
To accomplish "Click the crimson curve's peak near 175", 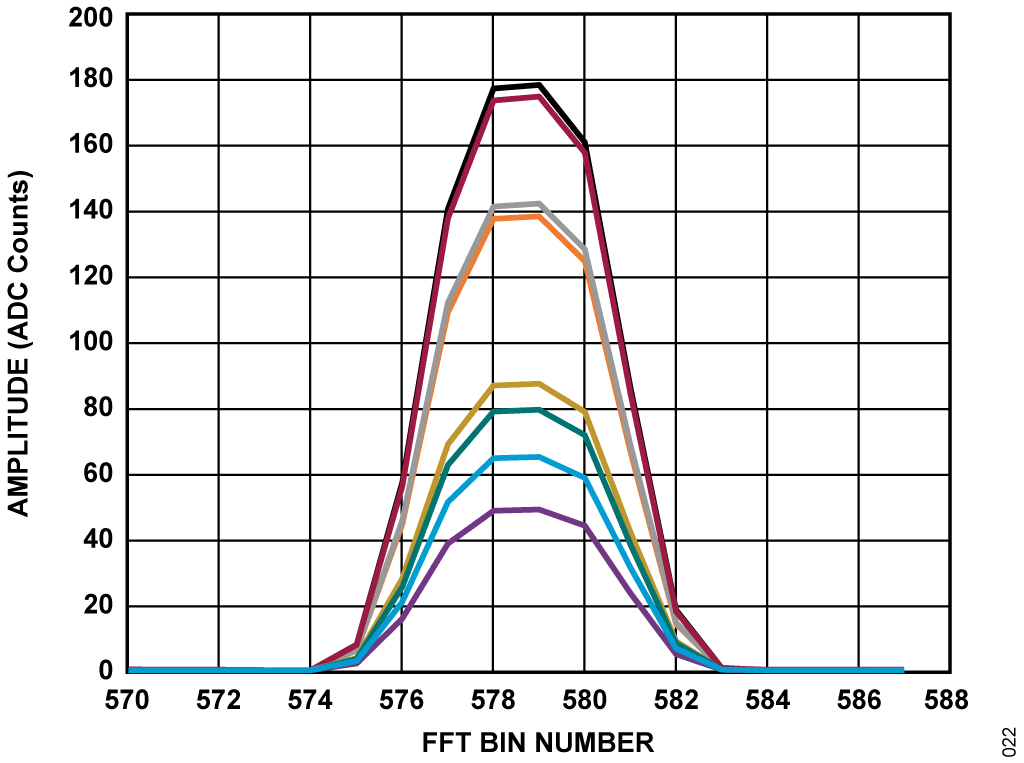I will click(x=539, y=97).
